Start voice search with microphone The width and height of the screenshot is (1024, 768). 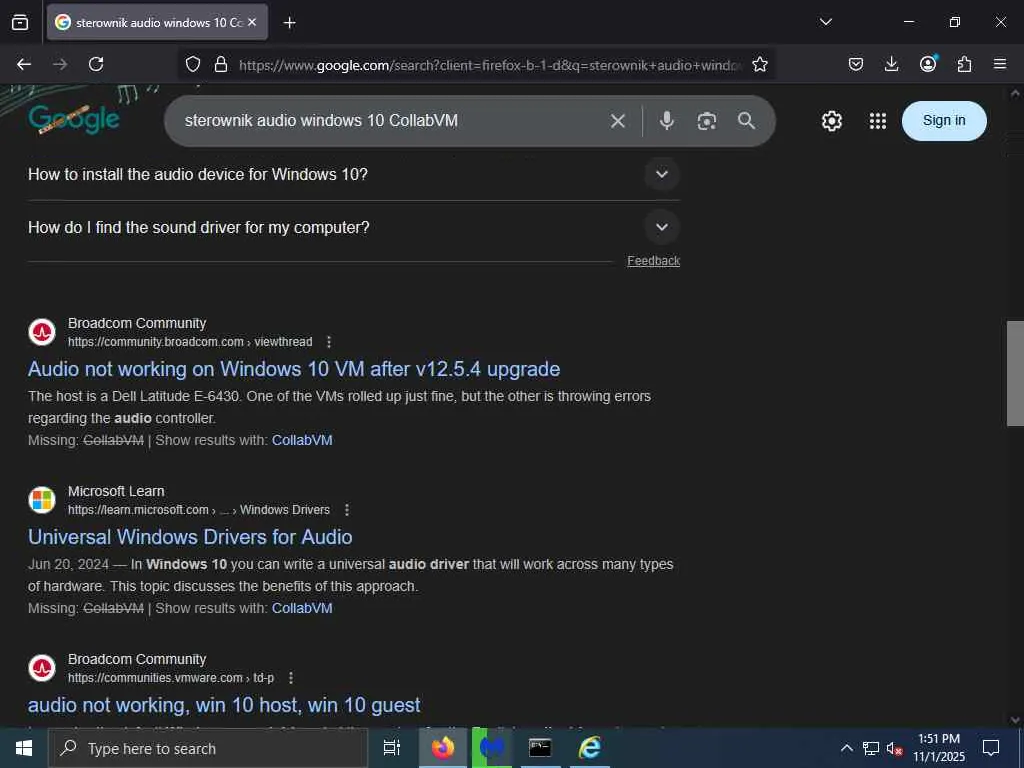pos(667,121)
